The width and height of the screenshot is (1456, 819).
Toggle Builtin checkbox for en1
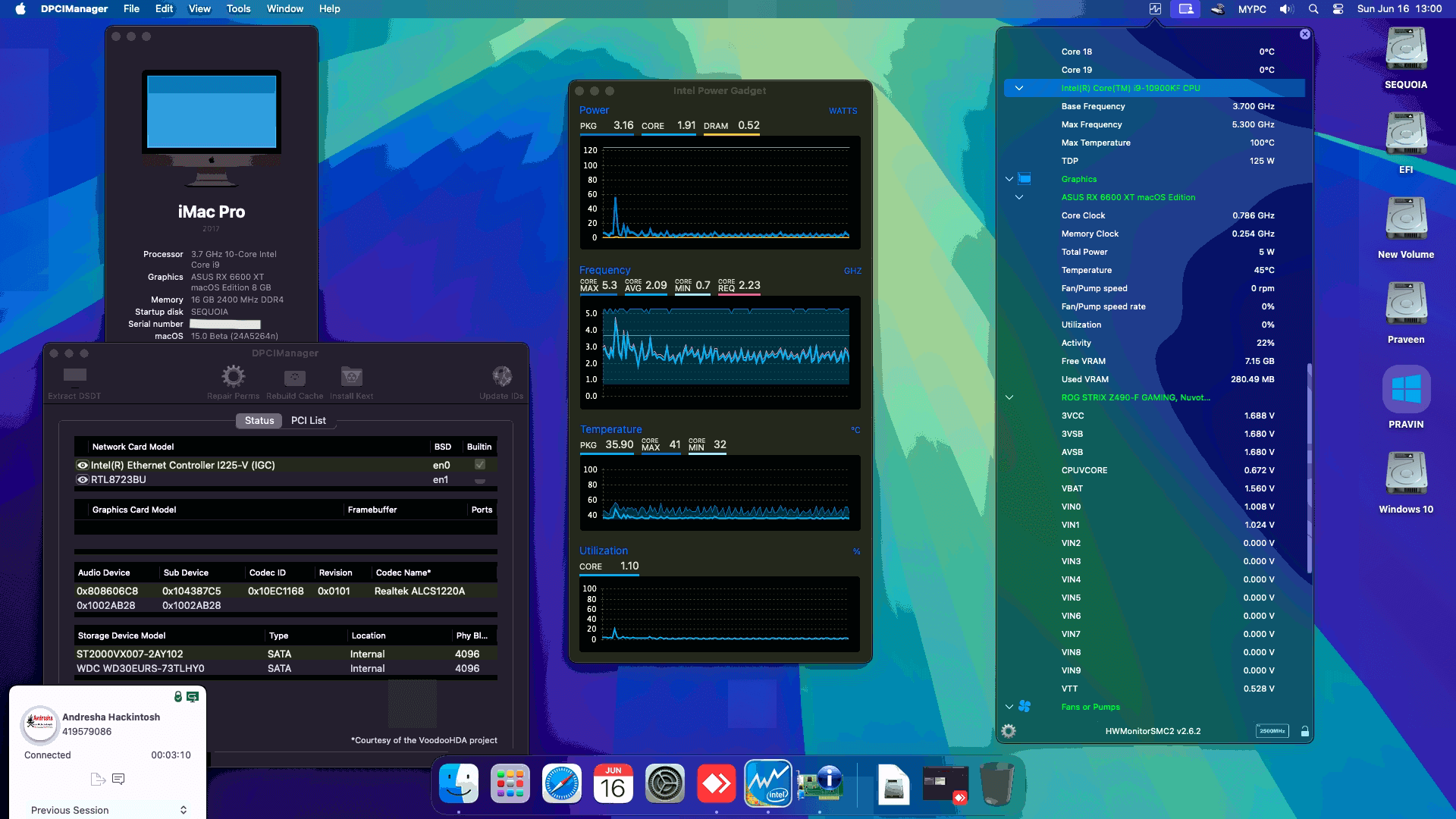pyautogui.click(x=480, y=479)
